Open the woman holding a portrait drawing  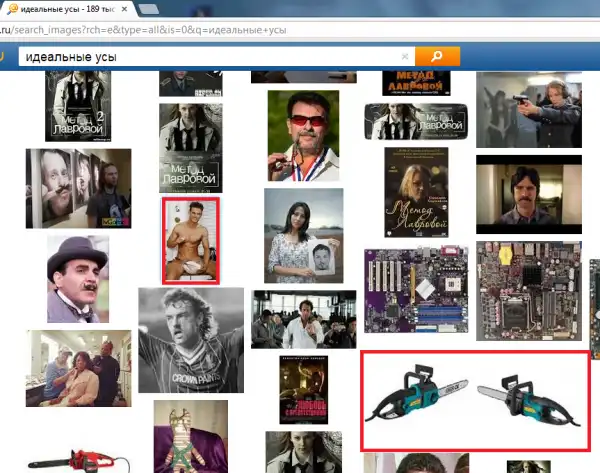click(304, 236)
